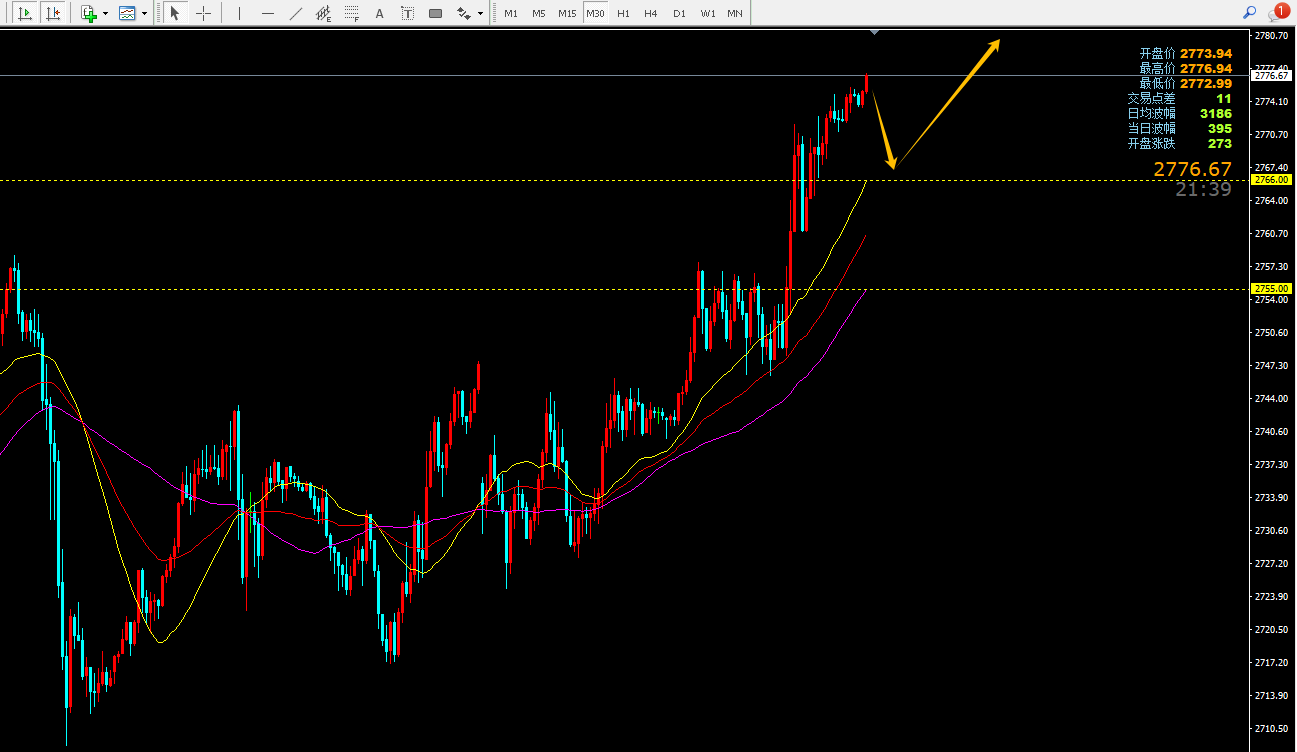This screenshot has width=1297, height=752.
Task: Click the current price label 2776.67 on scale
Action: point(1271,75)
